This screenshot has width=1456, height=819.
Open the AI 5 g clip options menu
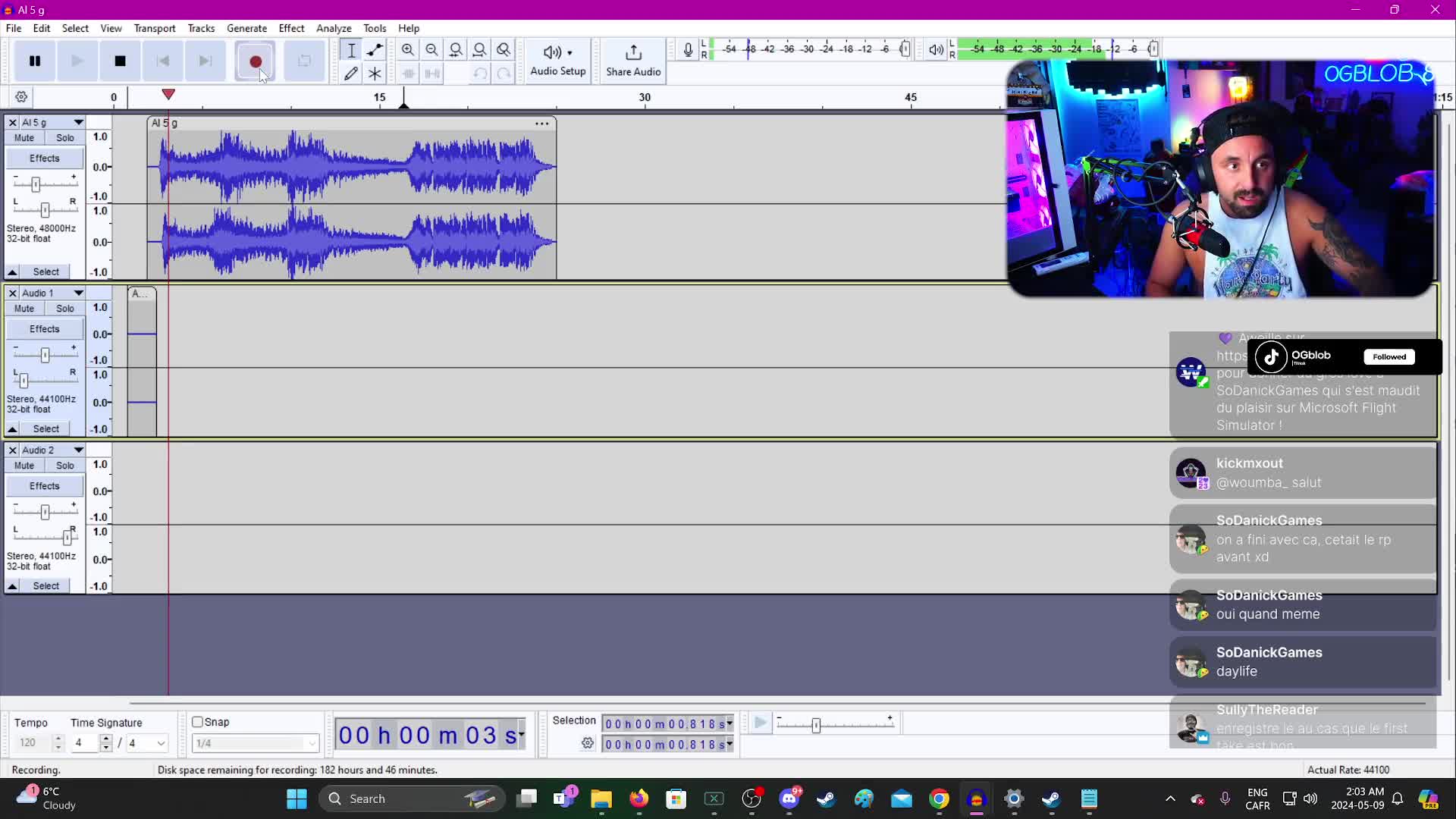pos(542,123)
